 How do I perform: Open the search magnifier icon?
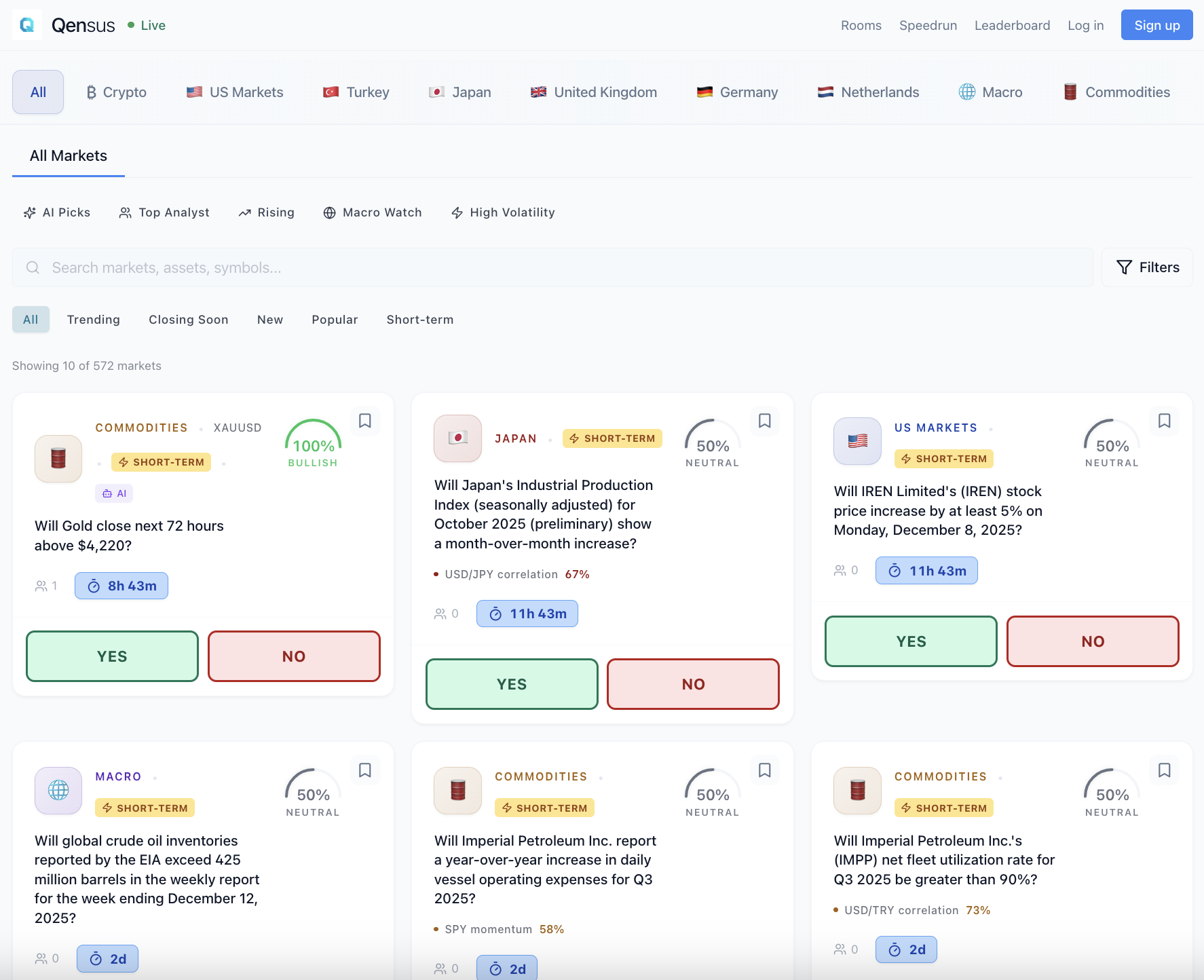click(x=33, y=267)
